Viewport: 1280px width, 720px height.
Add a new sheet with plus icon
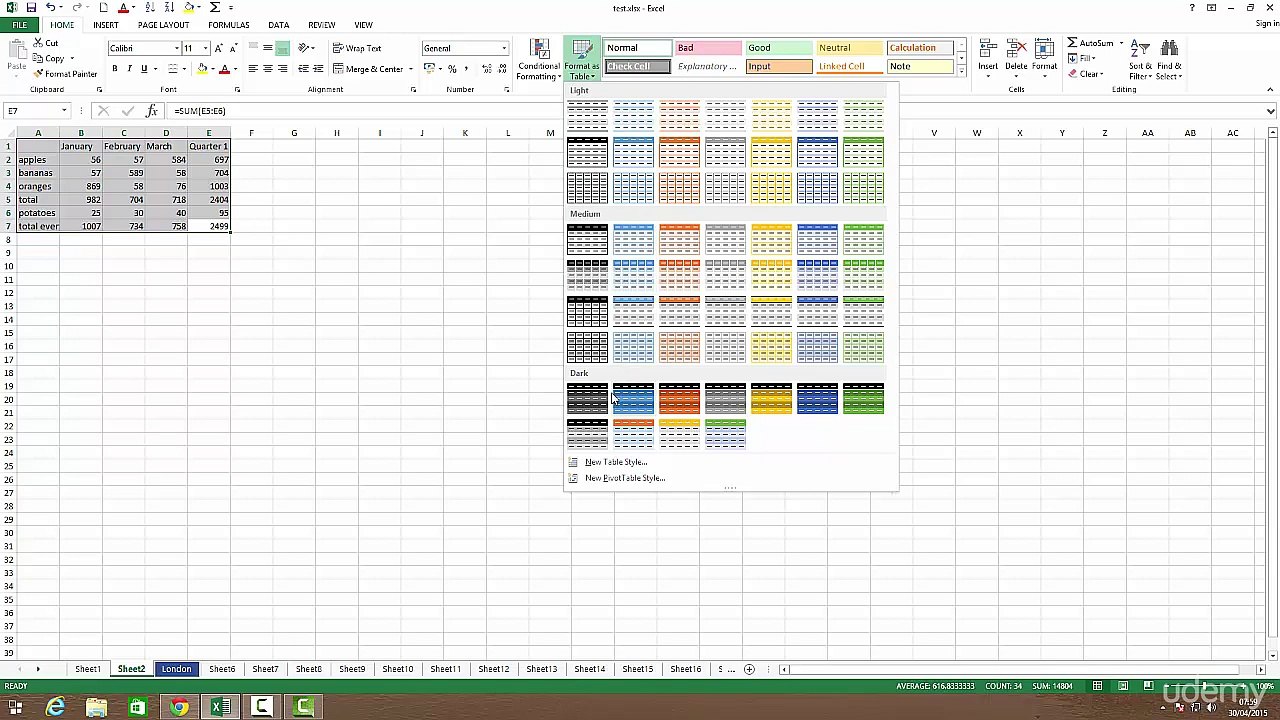click(749, 669)
